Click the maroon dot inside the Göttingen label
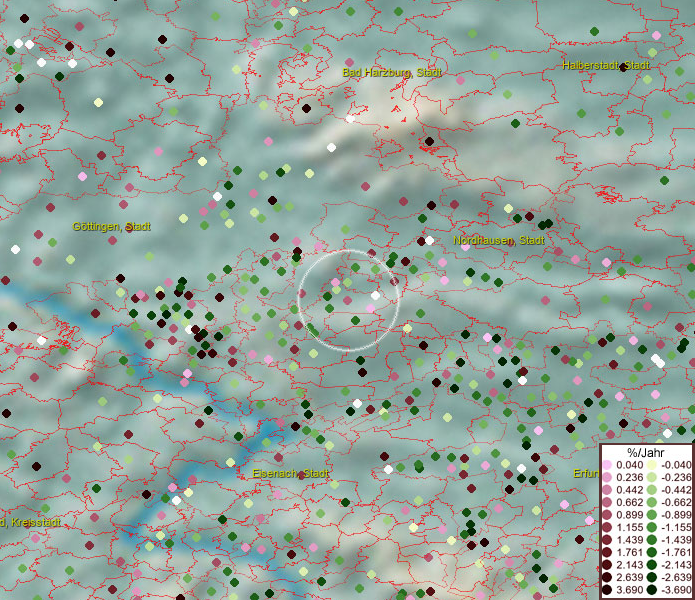Screen dimensions: 695x600 [129, 228]
